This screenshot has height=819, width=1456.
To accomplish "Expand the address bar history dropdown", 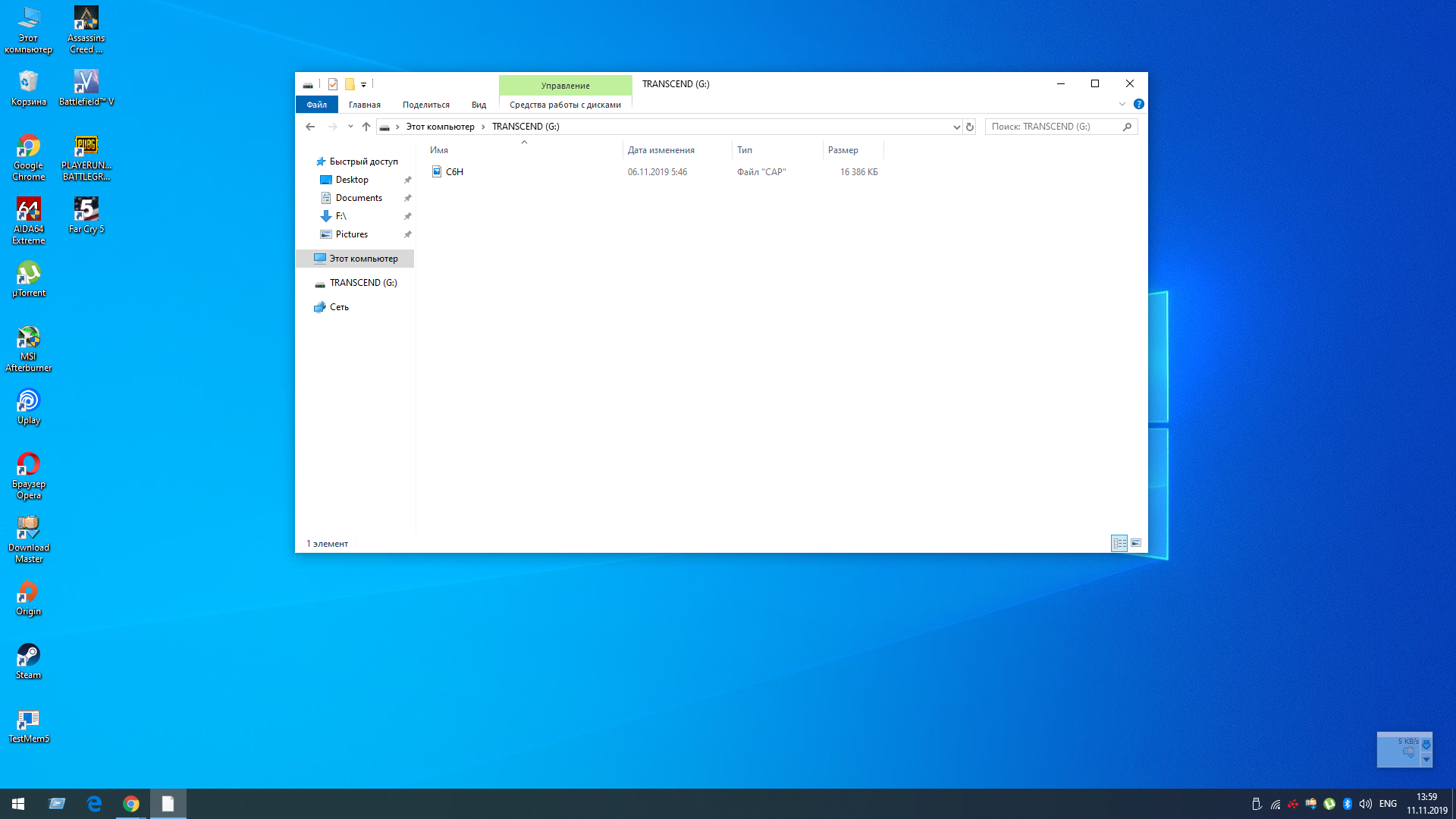I will tap(956, 127).
